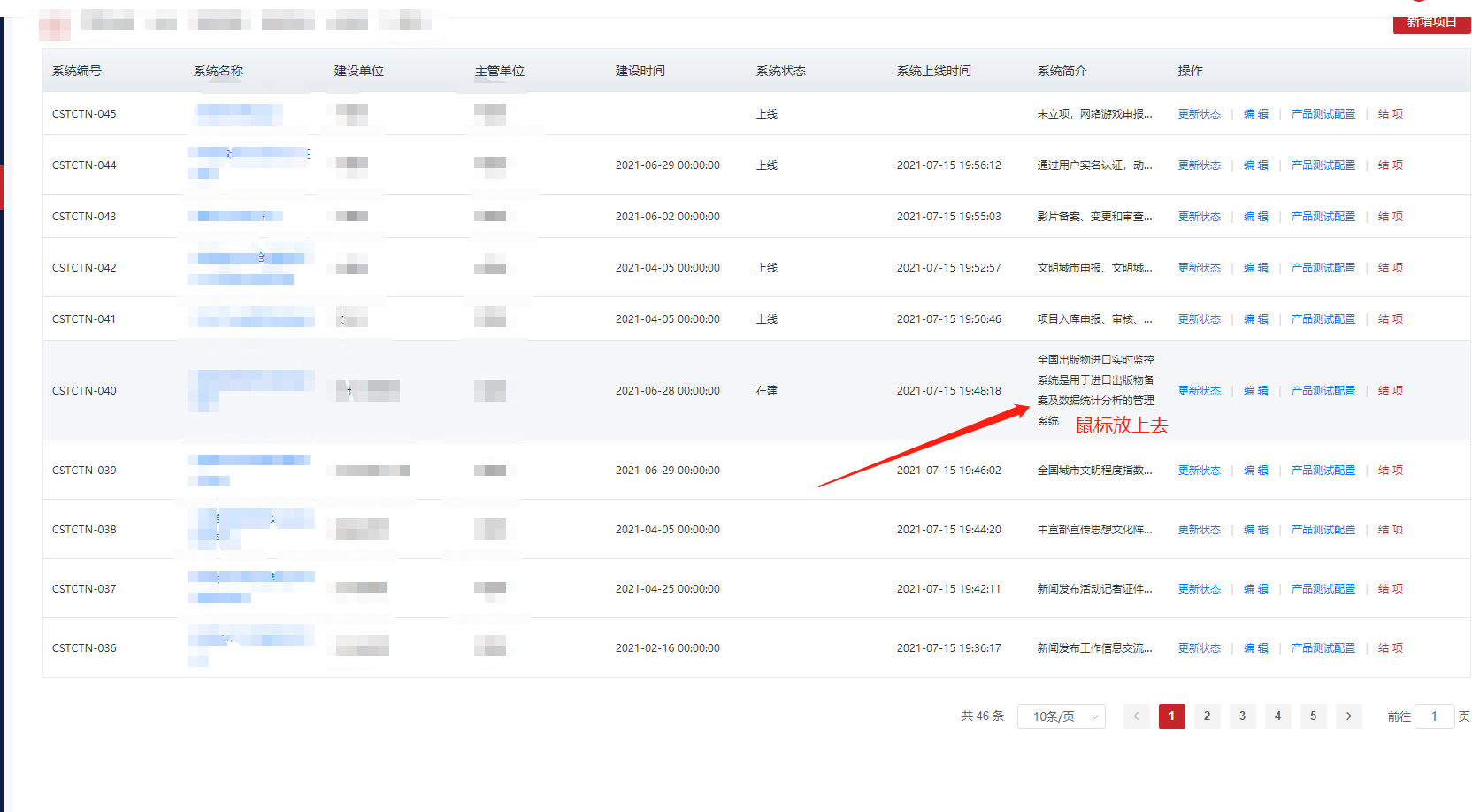This screenshot has width=1472, height=812.
Task: Select page 5 in pagination
Action: point(1313,716)
